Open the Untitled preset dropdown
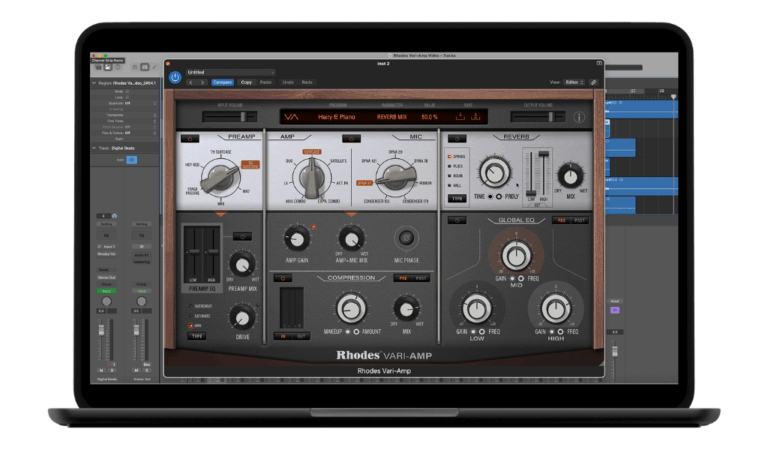Screen dimensions: 768x450 (x=230, y=72)
